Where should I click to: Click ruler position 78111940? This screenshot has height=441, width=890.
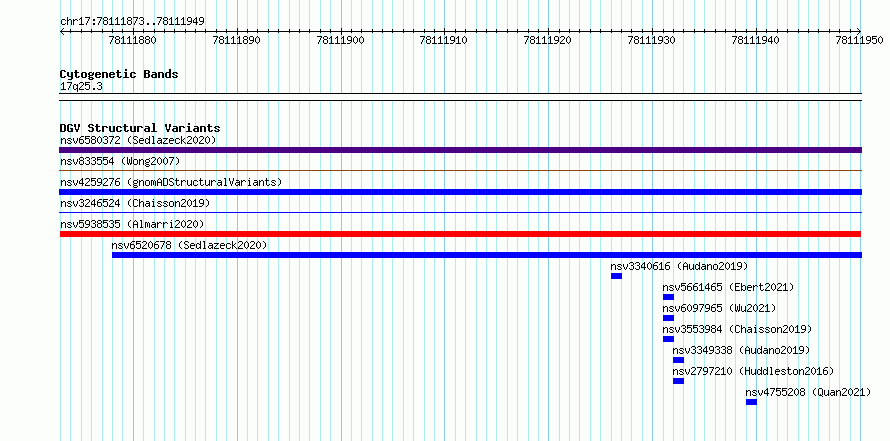[756, 40]
